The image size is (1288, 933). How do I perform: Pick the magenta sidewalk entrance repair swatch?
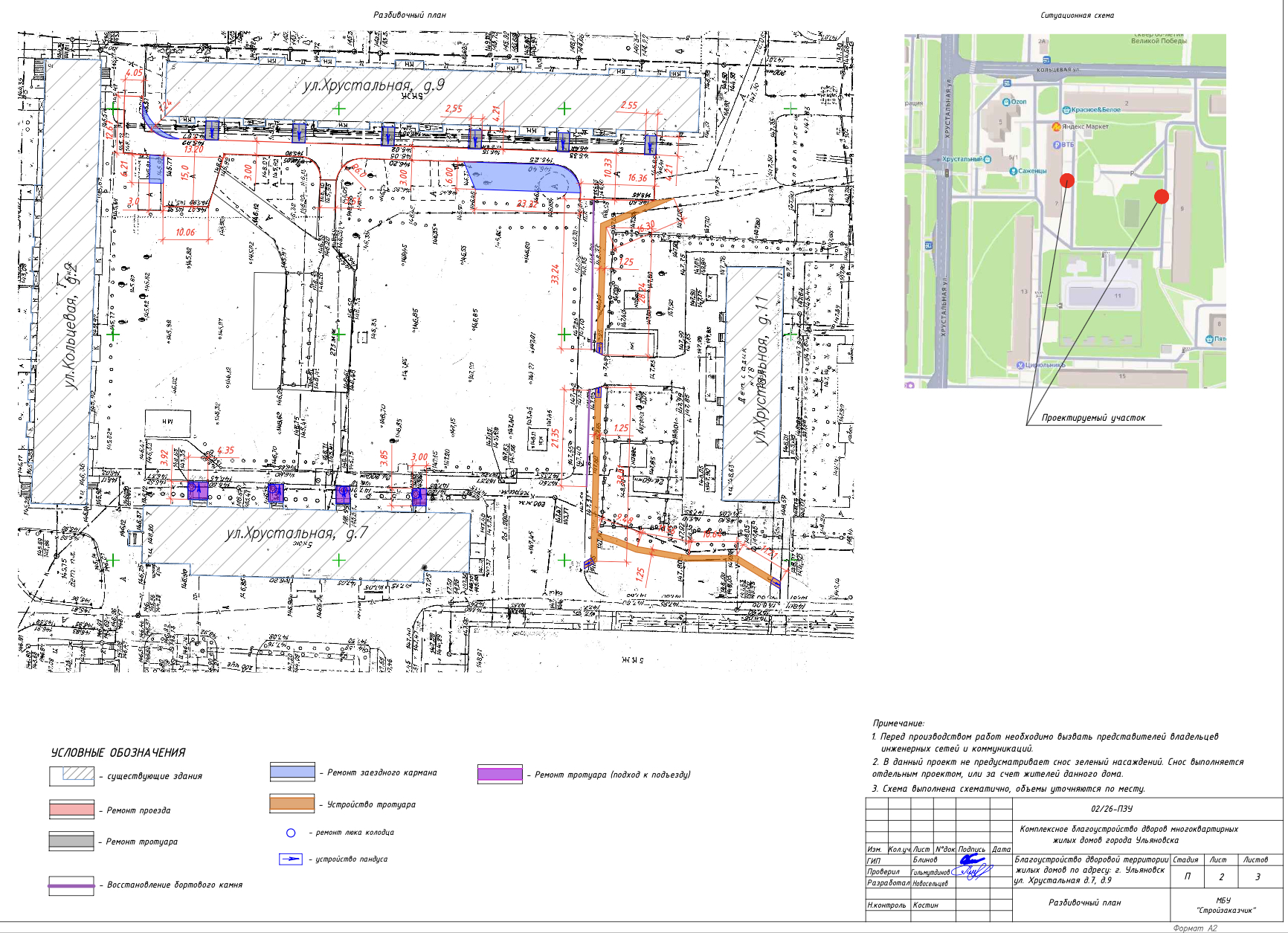coord(500,774)
